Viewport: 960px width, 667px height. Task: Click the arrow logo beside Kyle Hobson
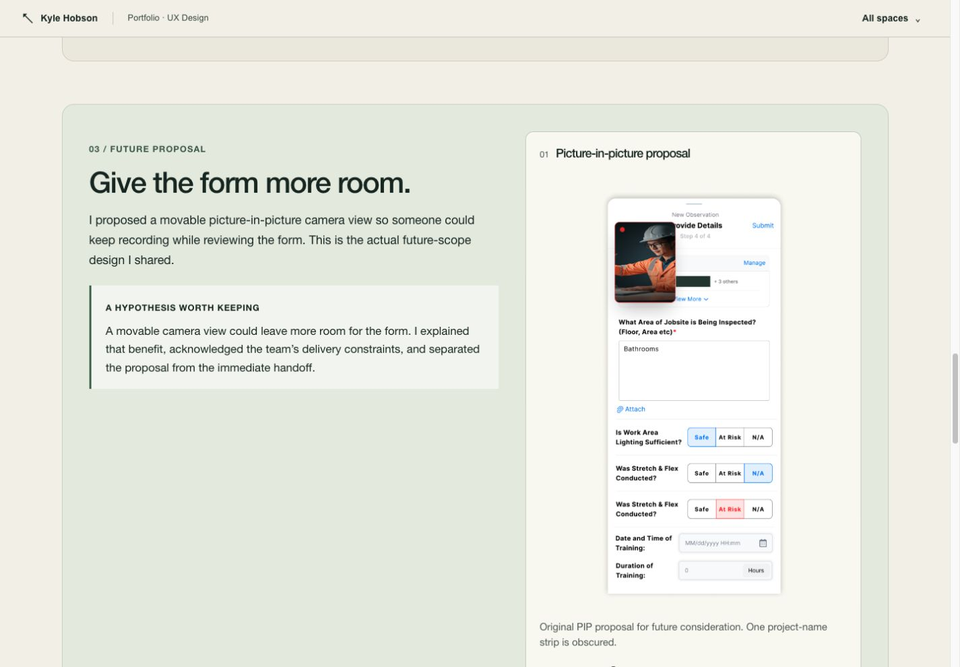pyautogui.click(x=28, y=18)
